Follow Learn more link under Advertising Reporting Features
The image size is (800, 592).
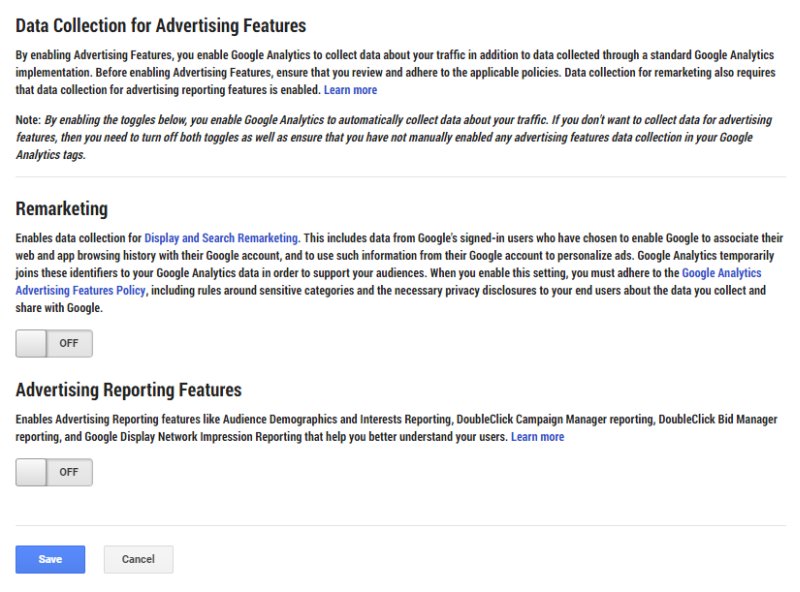pos(537,437)
